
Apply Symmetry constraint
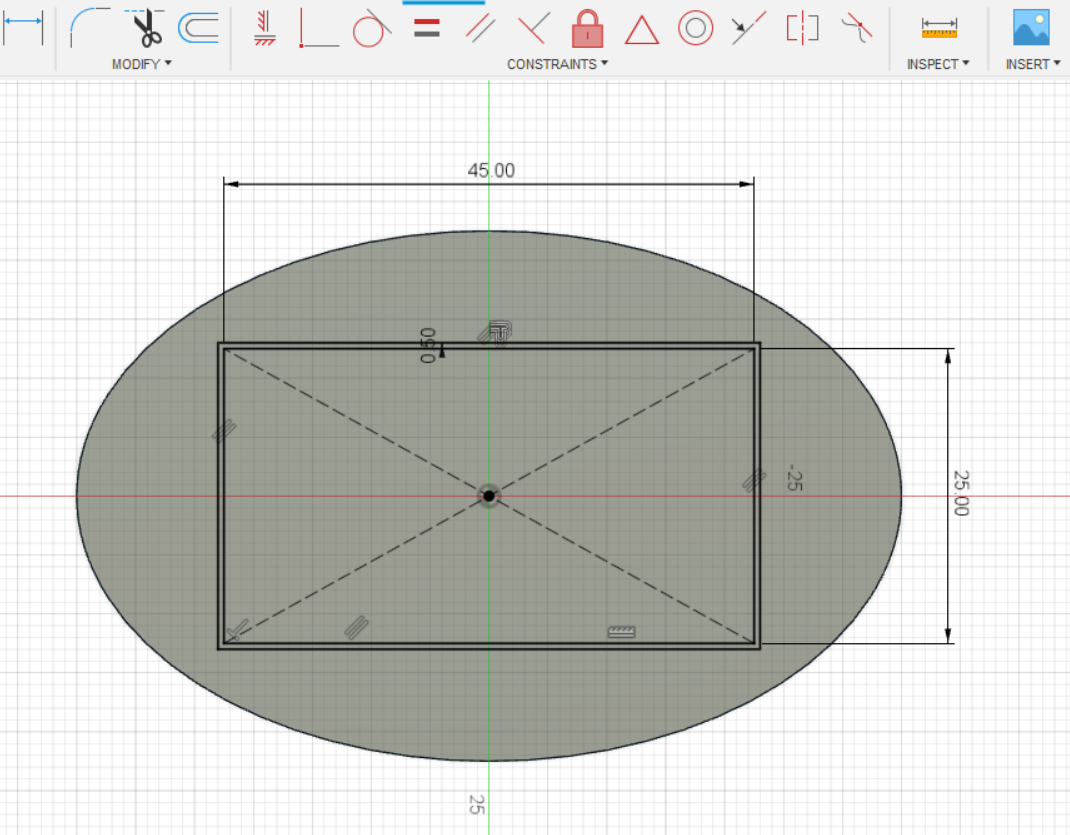pyautogui.click(x=802, y=29)
